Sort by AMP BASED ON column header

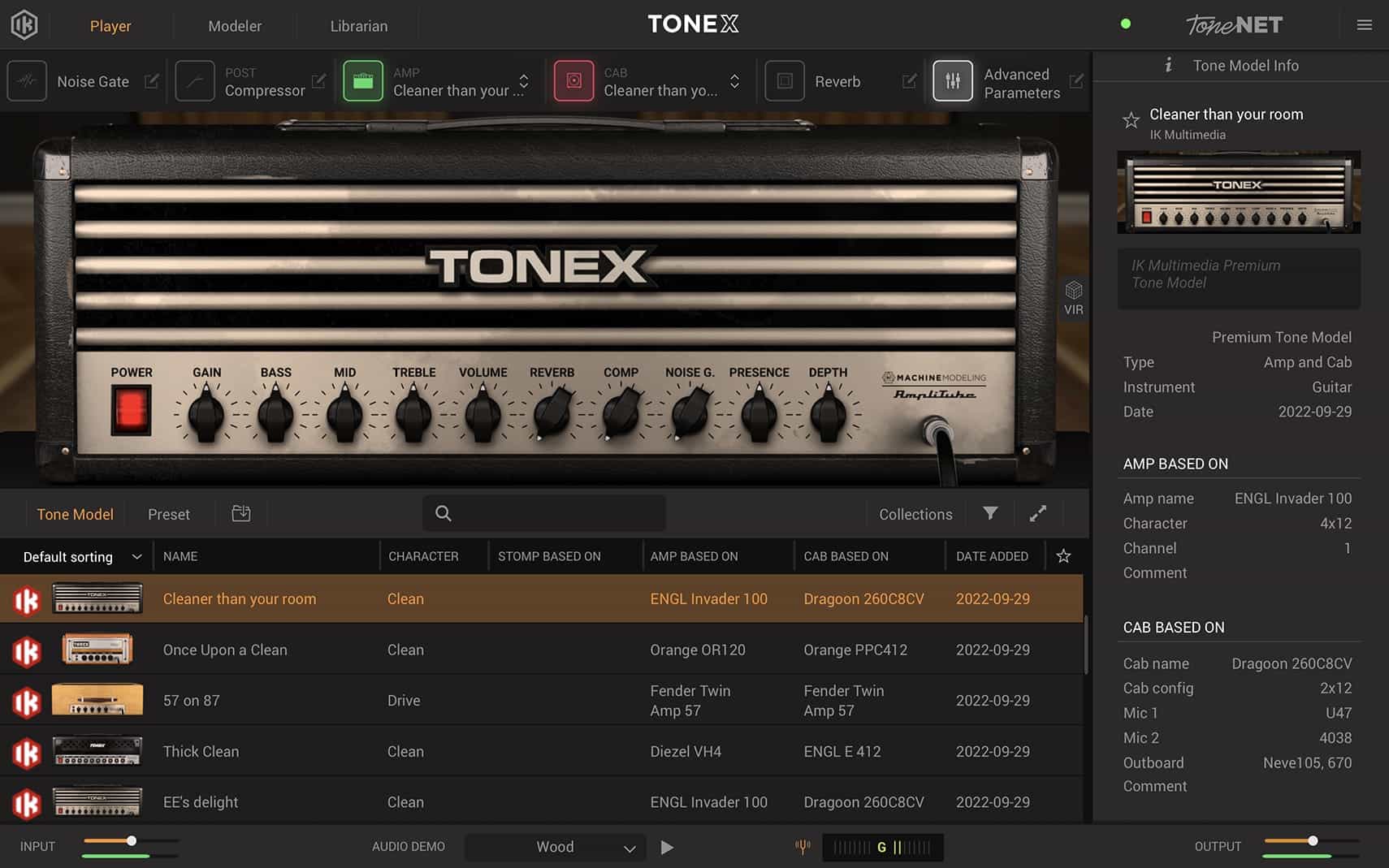click(694, 556)
